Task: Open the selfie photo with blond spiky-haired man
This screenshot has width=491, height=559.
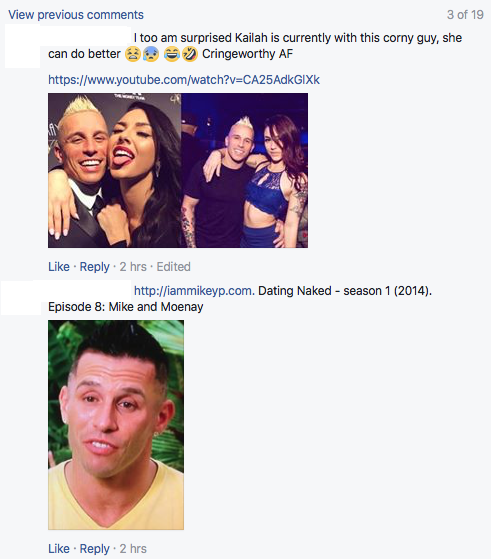Action: (114, 170)
